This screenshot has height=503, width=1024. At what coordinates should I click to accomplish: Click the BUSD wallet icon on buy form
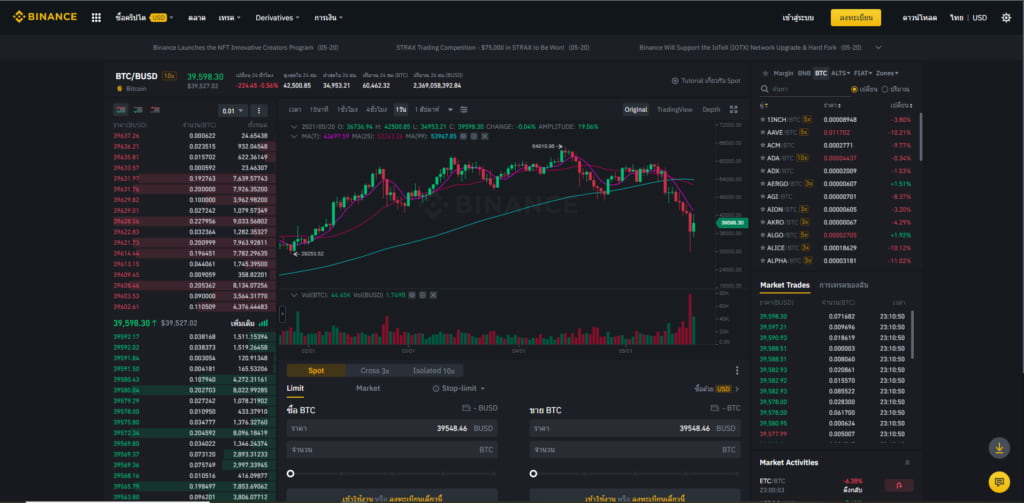pos(466,408)
